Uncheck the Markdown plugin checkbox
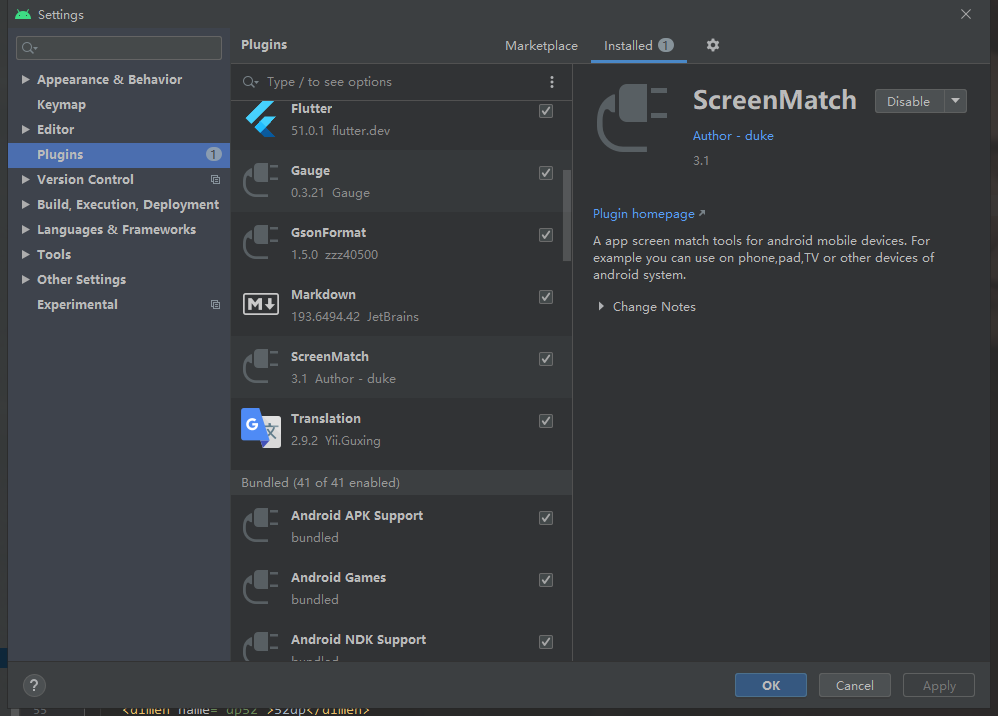998x716 pixels. click(546, 297)
